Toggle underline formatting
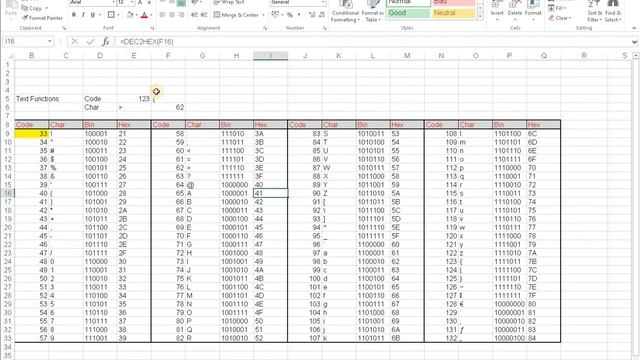 point(93,15)
